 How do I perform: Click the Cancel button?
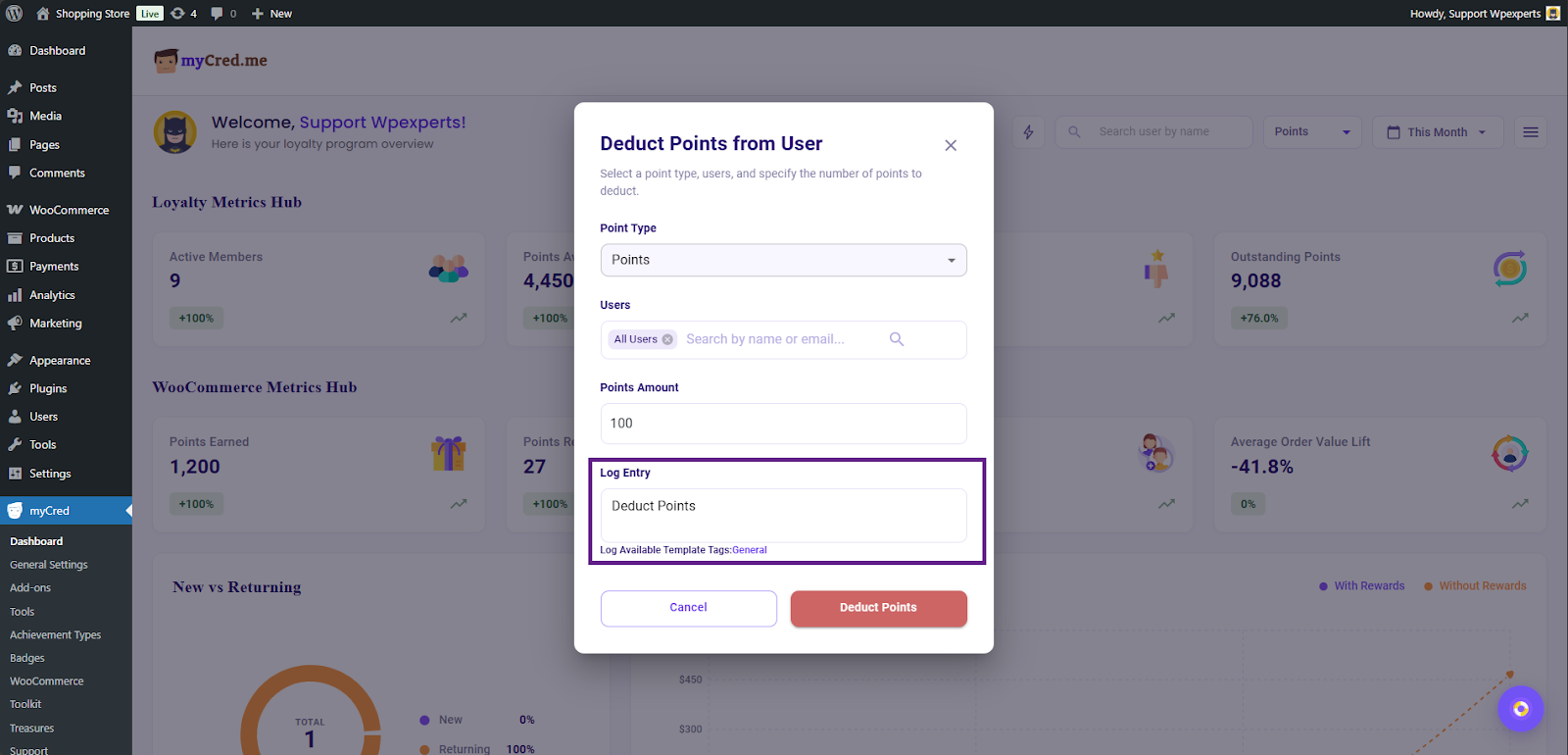click(x=688, y=608)
